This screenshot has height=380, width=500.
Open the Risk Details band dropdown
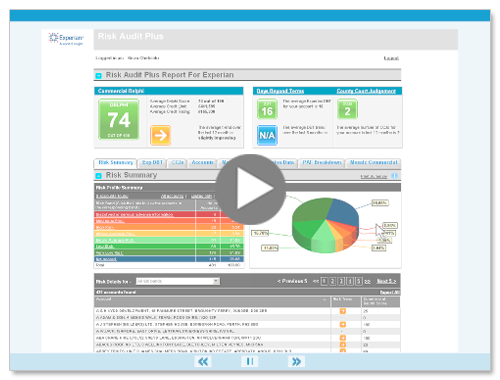(x=178, y=281)
